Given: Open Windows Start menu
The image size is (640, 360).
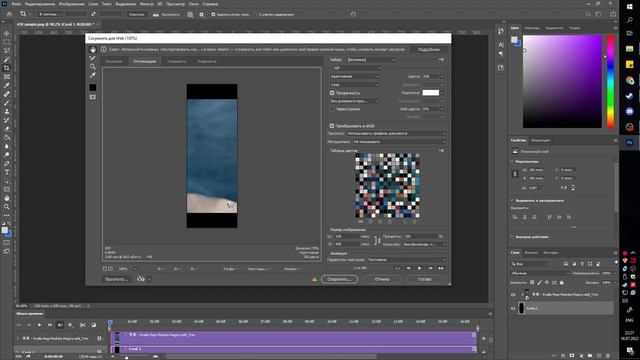Looking at the screenshot, I should 629,7.
